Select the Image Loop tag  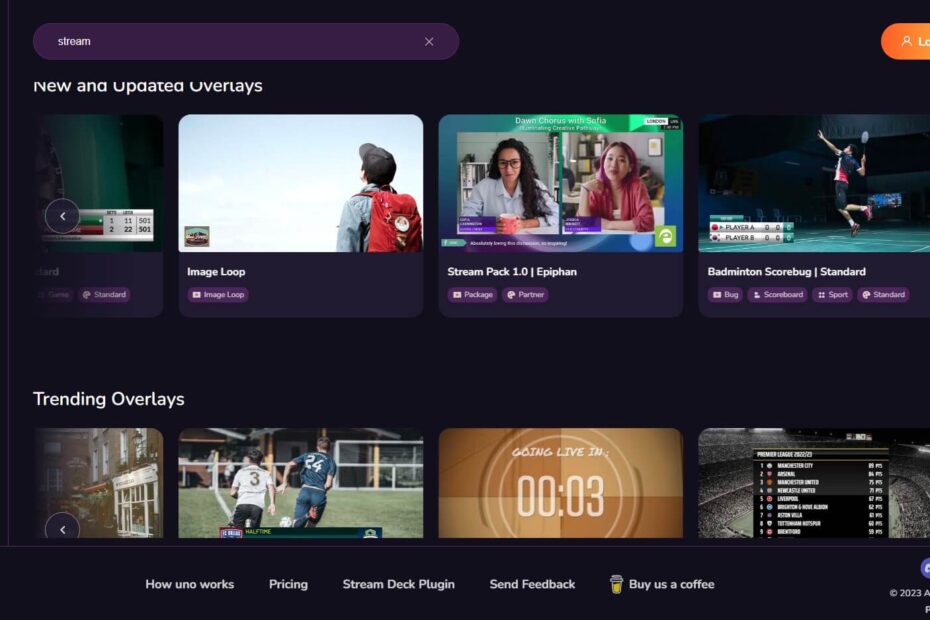click(218, 295)
